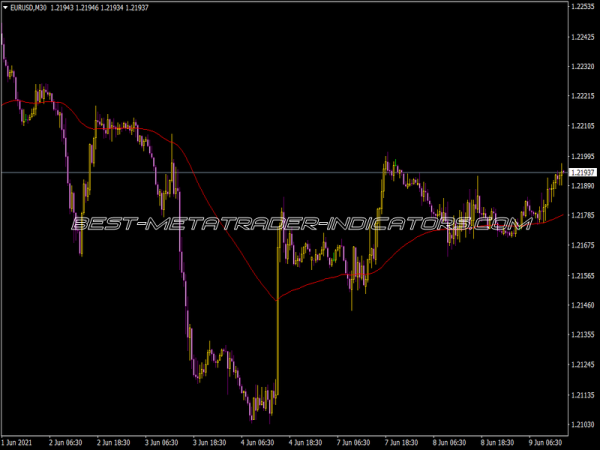The width and height of the screenshot is (600, 450).
Task: Click the current price tag 1.21937
Action: pos(582,173)
